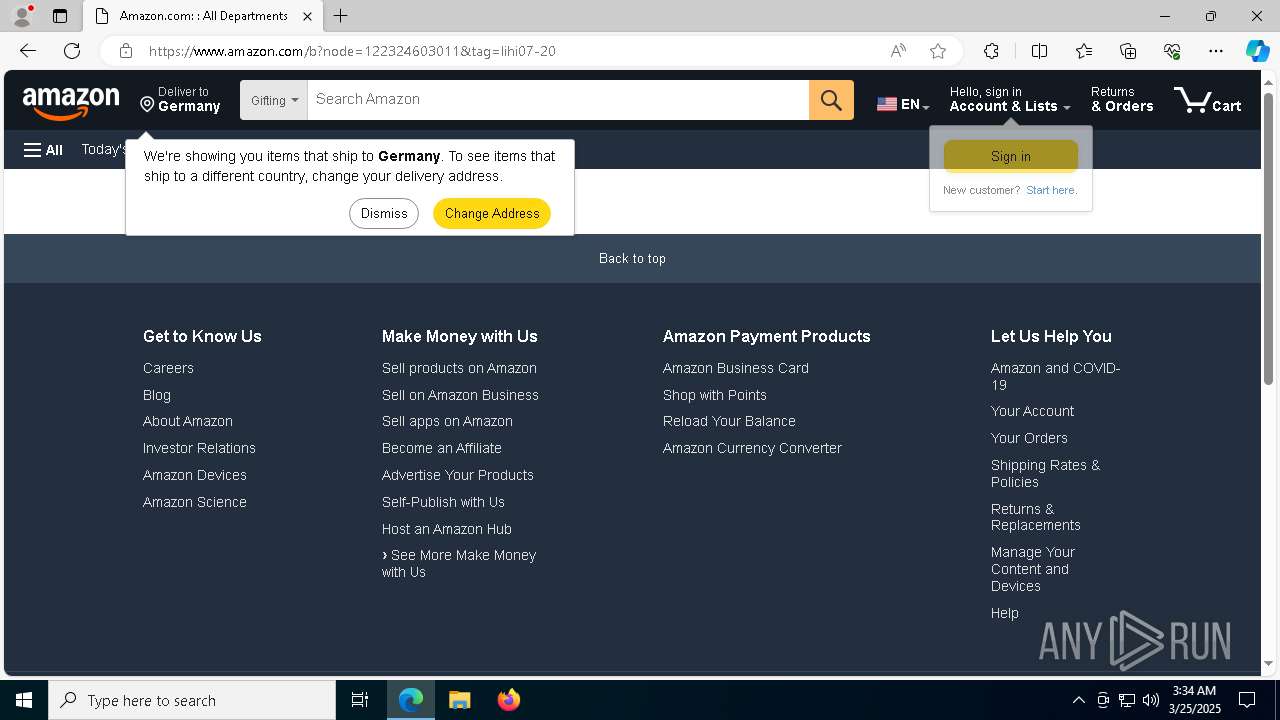The width and height of the screenshot is (1280, 720).
Task: Open the Careers link
Action: [x=168, y=368]
